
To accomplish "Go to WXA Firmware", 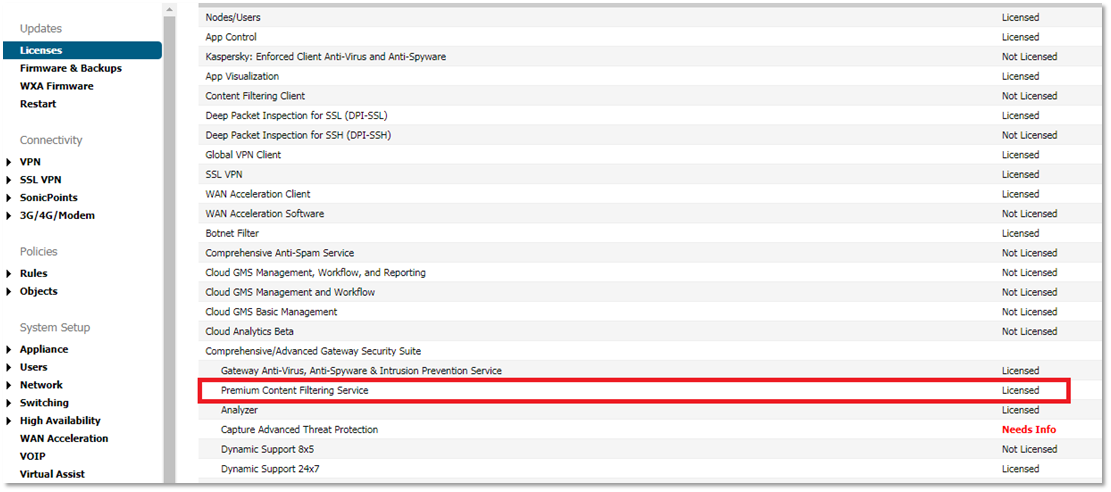I will [57, 86].
